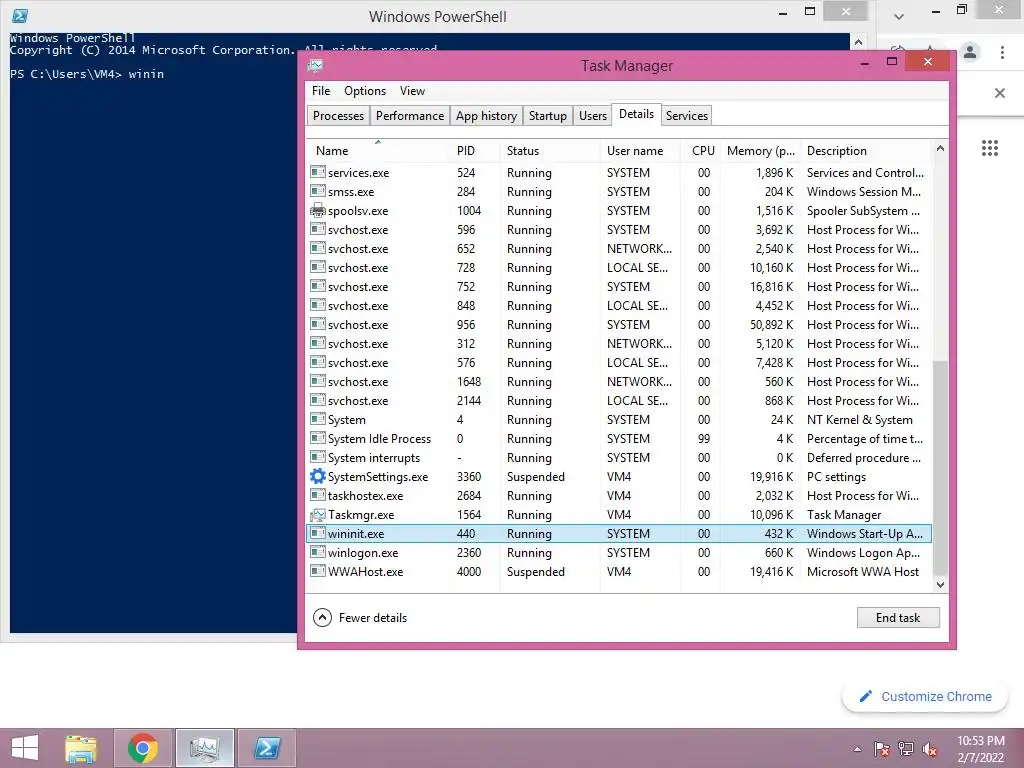Click Task Manager scrollbar down arrow
Viewport: 1024px width, 768px height.
pyautogui.click(x=940, y=584)
